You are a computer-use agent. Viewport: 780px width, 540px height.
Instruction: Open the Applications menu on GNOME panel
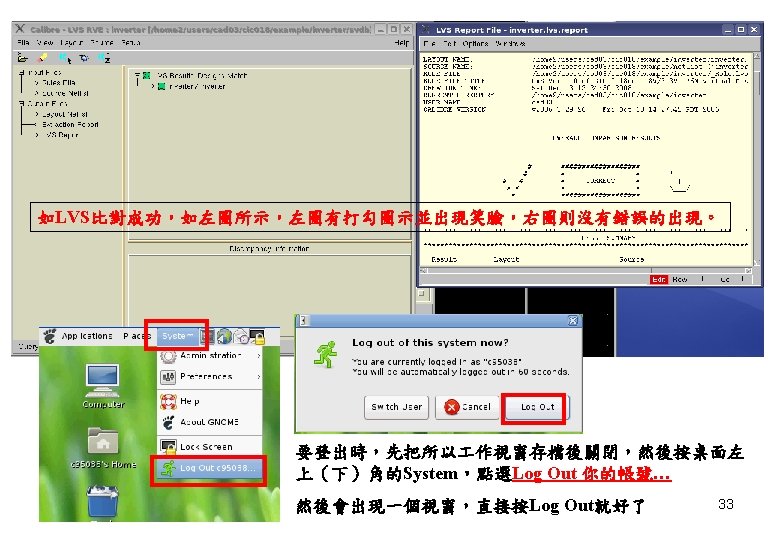[x=87, y=336]
